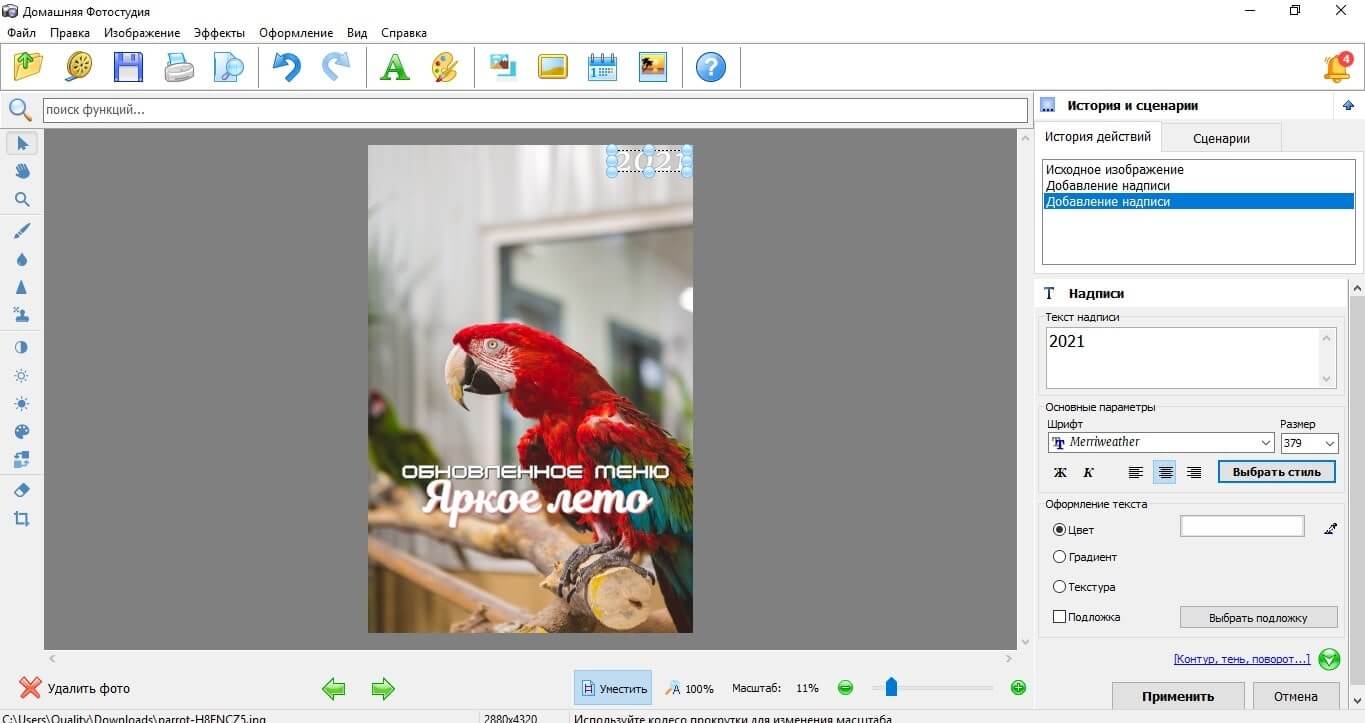Add text with the green A icon

click(x=395, y=67)
